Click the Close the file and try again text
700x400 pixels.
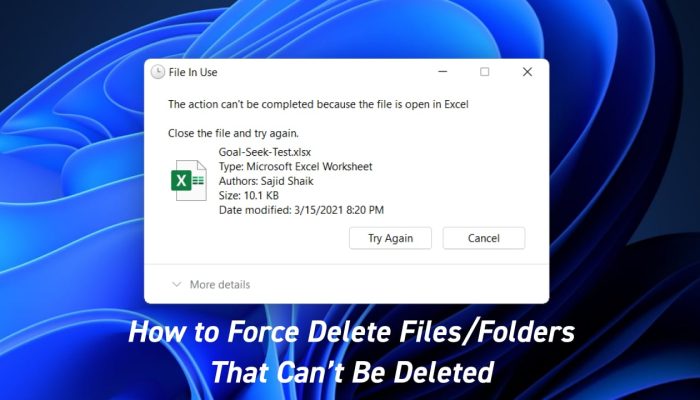pyautogui.click(x=233, y=133)
